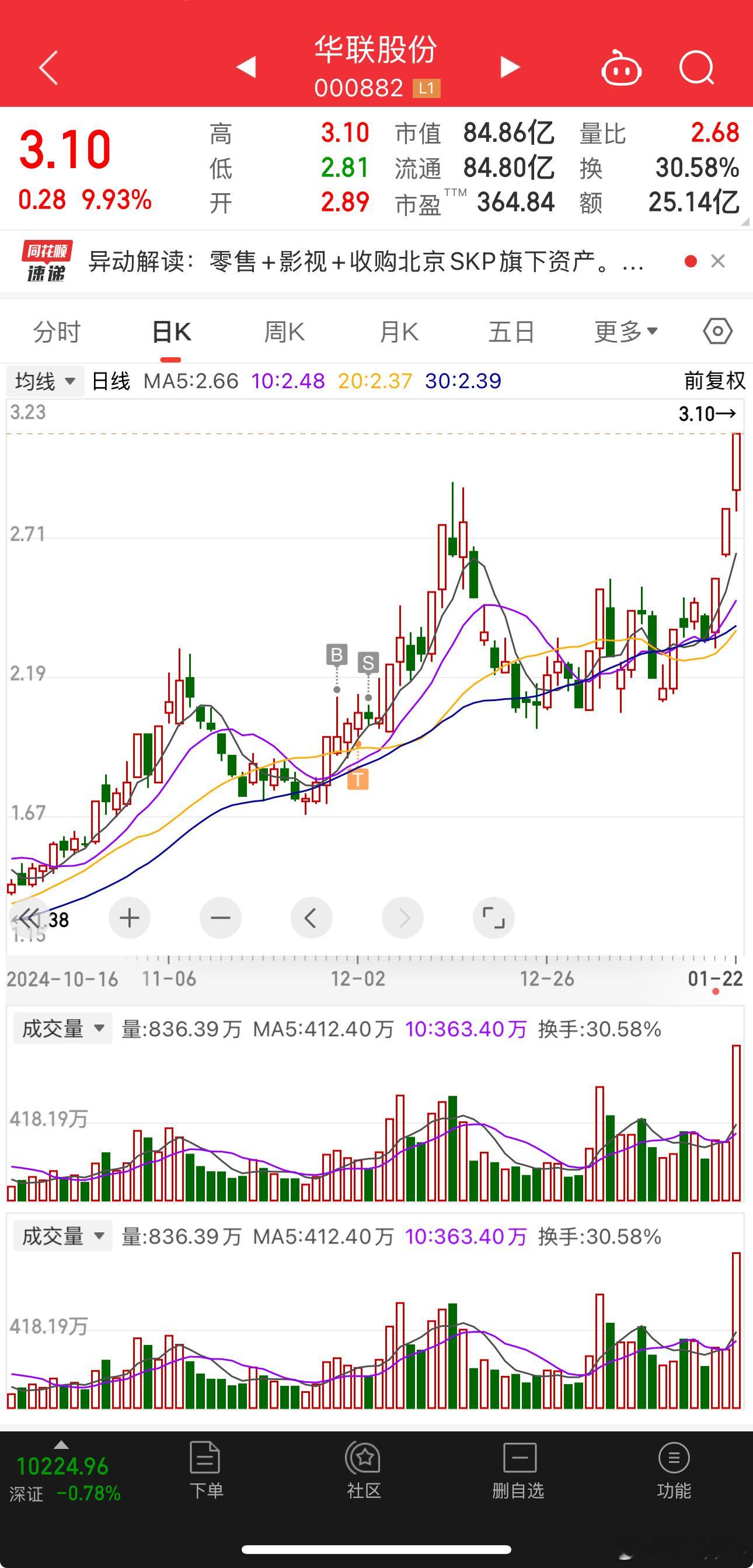Tap the back arrow in header
753x1568 pixels.
(48, 67)
